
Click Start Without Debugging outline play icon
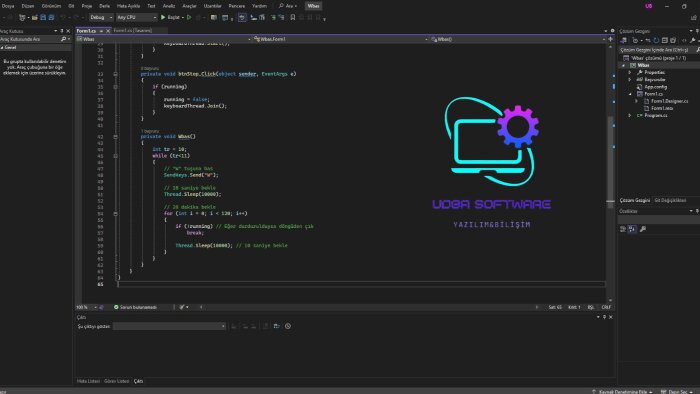pos(189,17)
